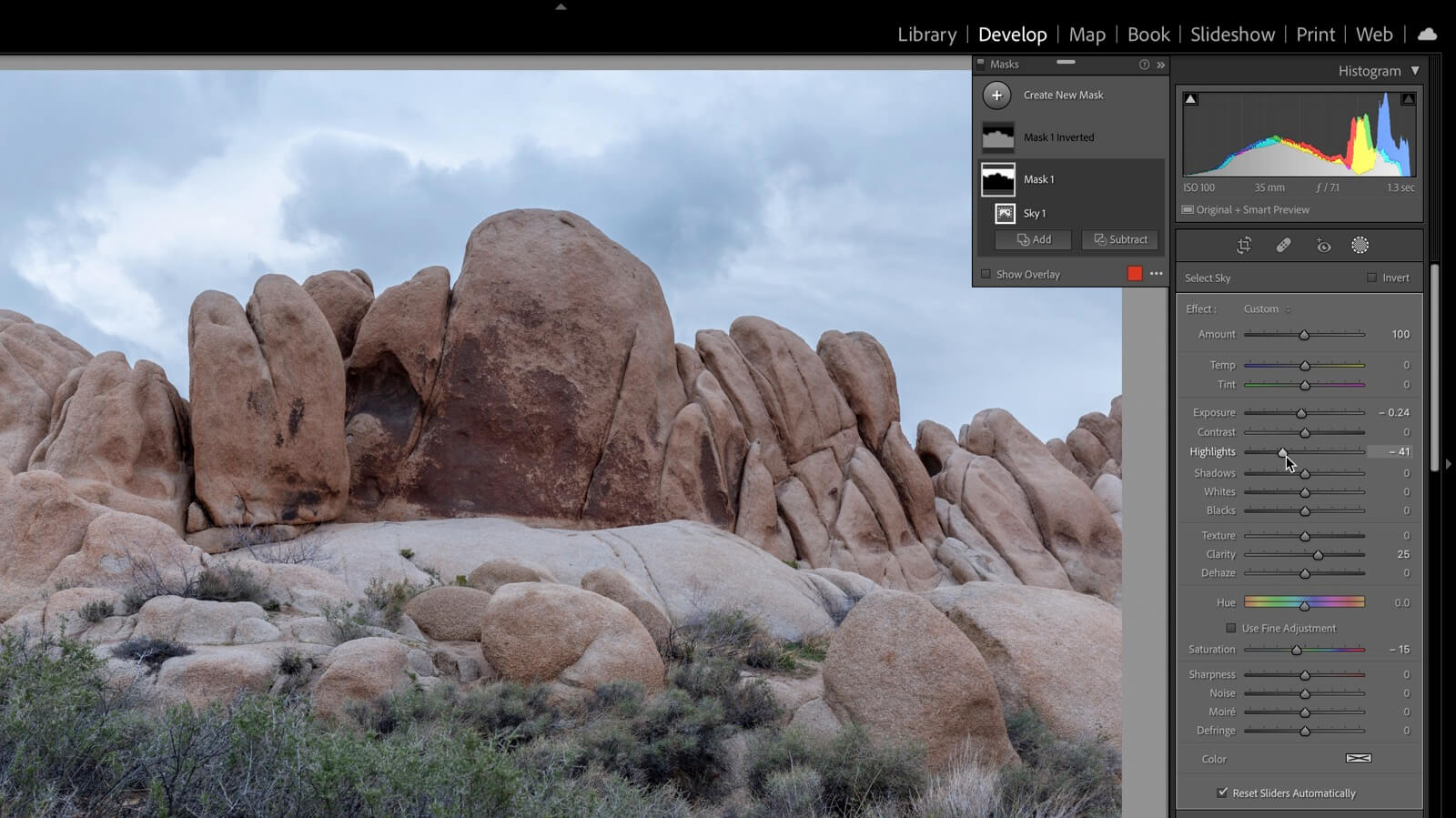Choose the Red Eye correction tool
Screen dimensions: 1456x818
pyautogui.click(x=1323, y=246)
